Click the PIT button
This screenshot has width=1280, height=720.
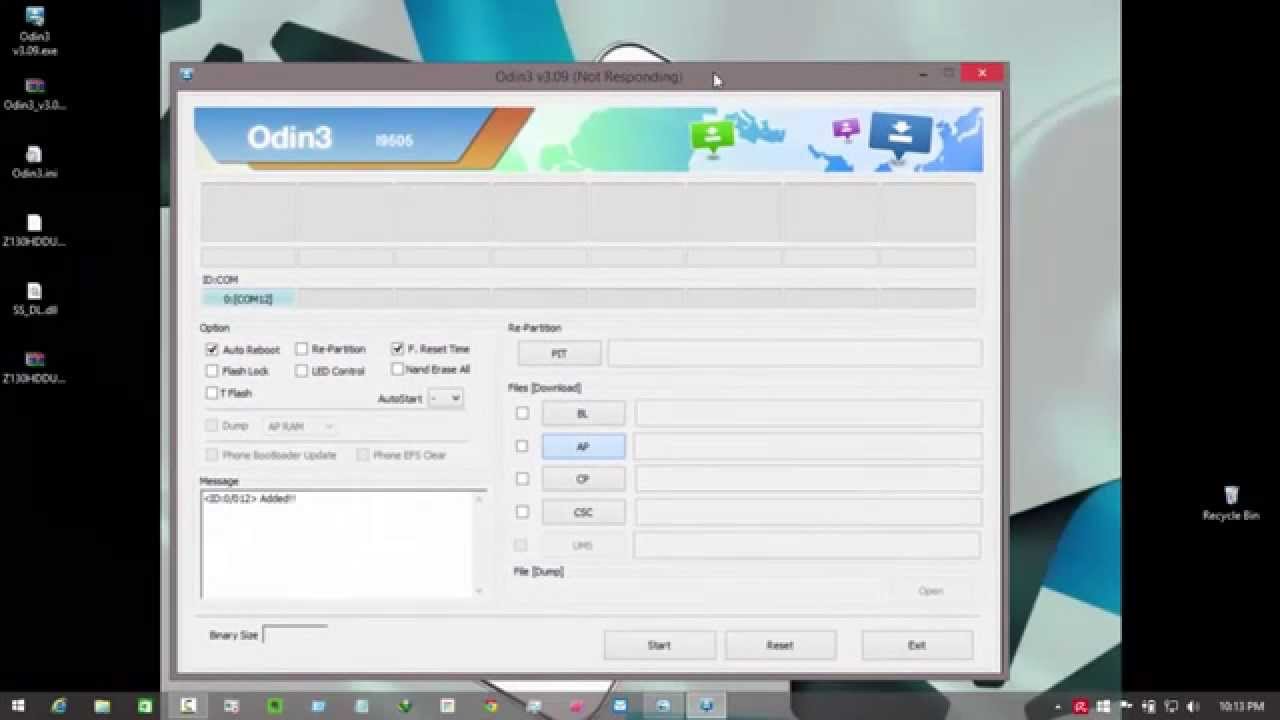pos(559,354)
